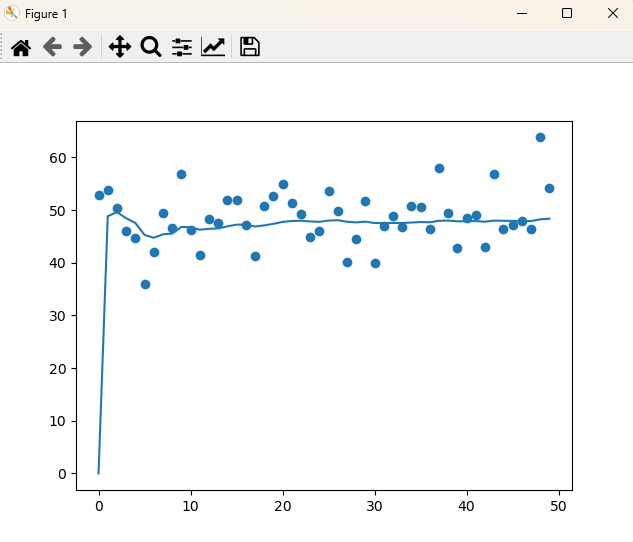The height and width of the screenshot is (542, 633).
Task: Click the x-axis tick label 20
Action: tap(283, 508)
